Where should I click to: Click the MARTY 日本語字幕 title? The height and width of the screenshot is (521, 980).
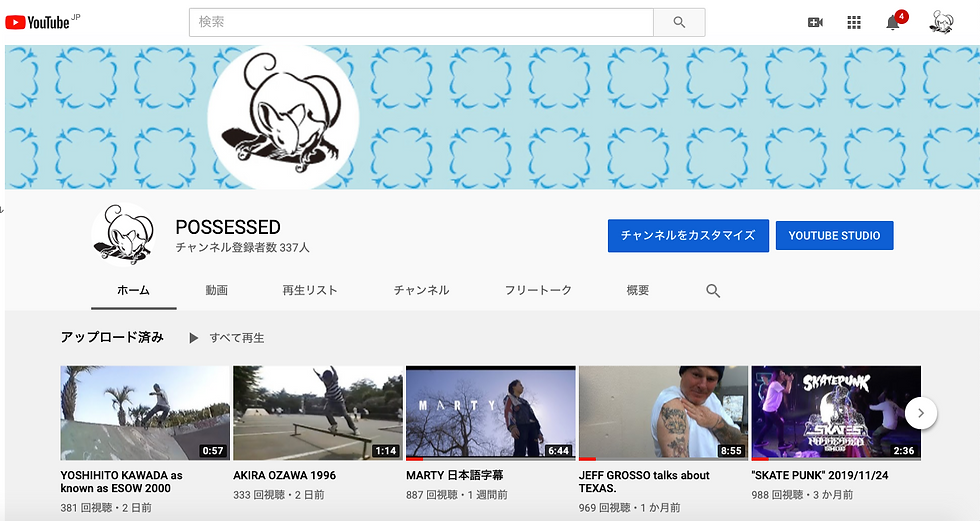pyautogui.click(x=454, y=475)
